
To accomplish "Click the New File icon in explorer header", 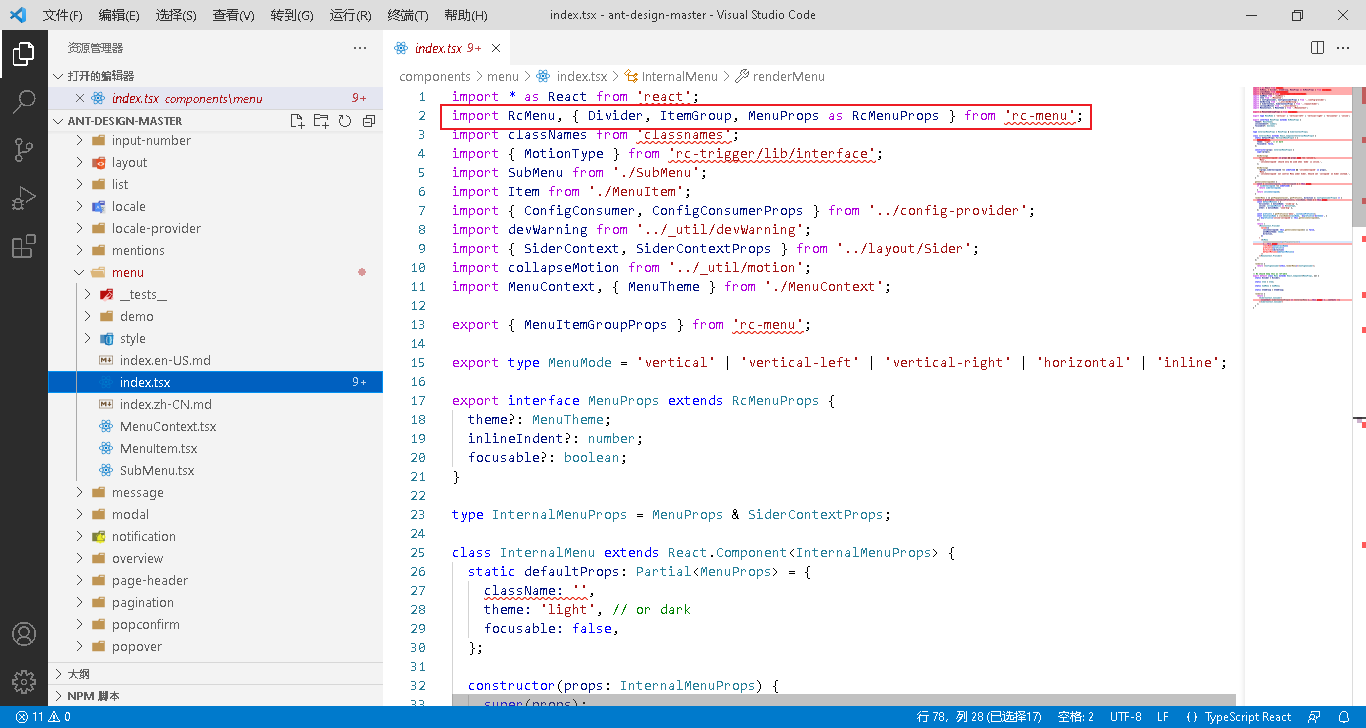I will pos(297,121).
